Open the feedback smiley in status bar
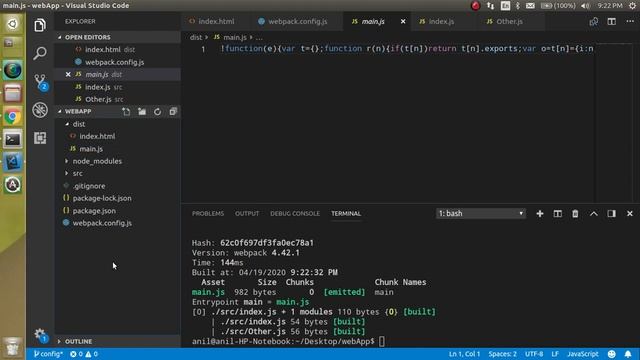 tap(611, 354)
